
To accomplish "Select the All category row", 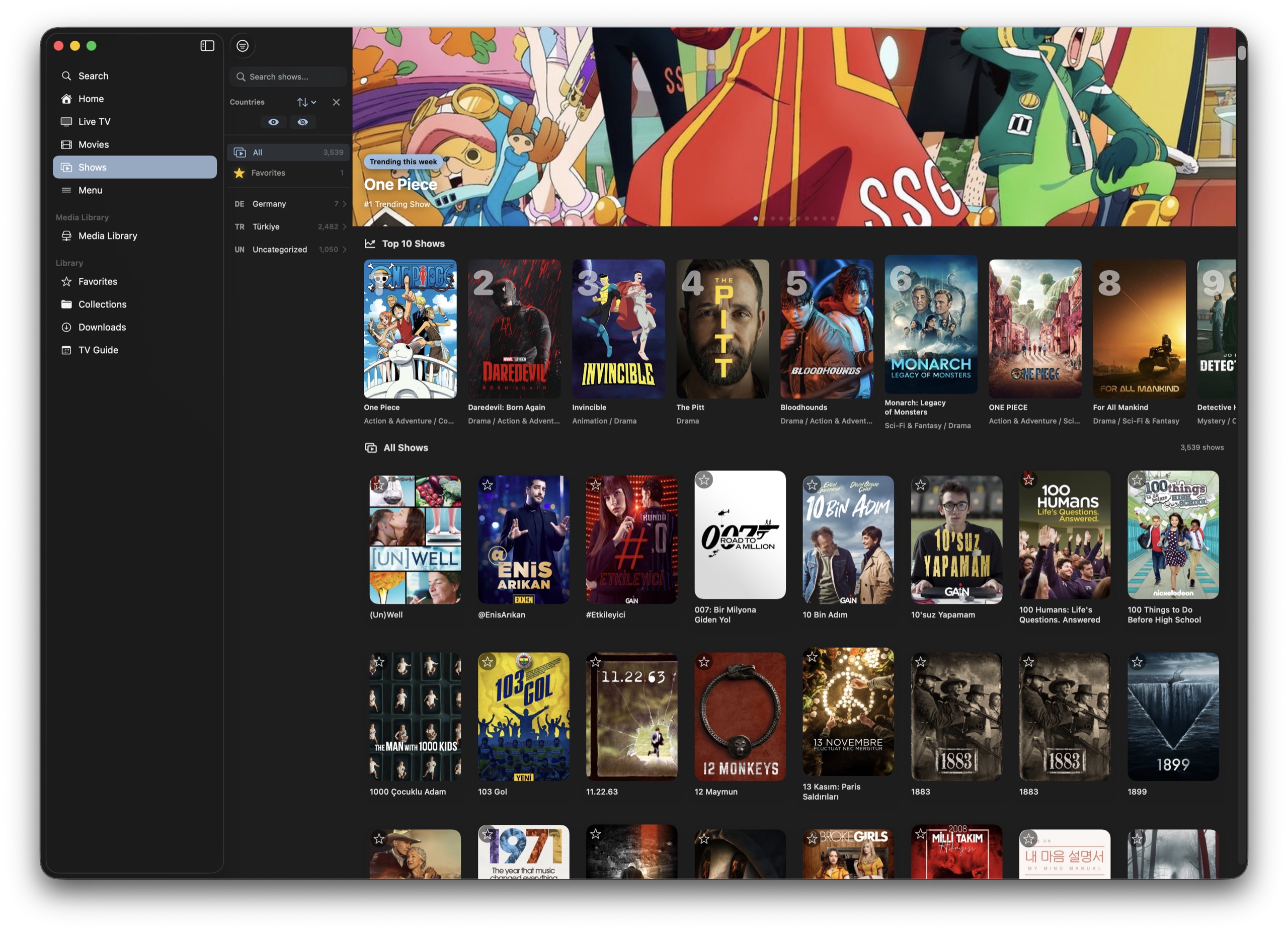I will 288,152.
